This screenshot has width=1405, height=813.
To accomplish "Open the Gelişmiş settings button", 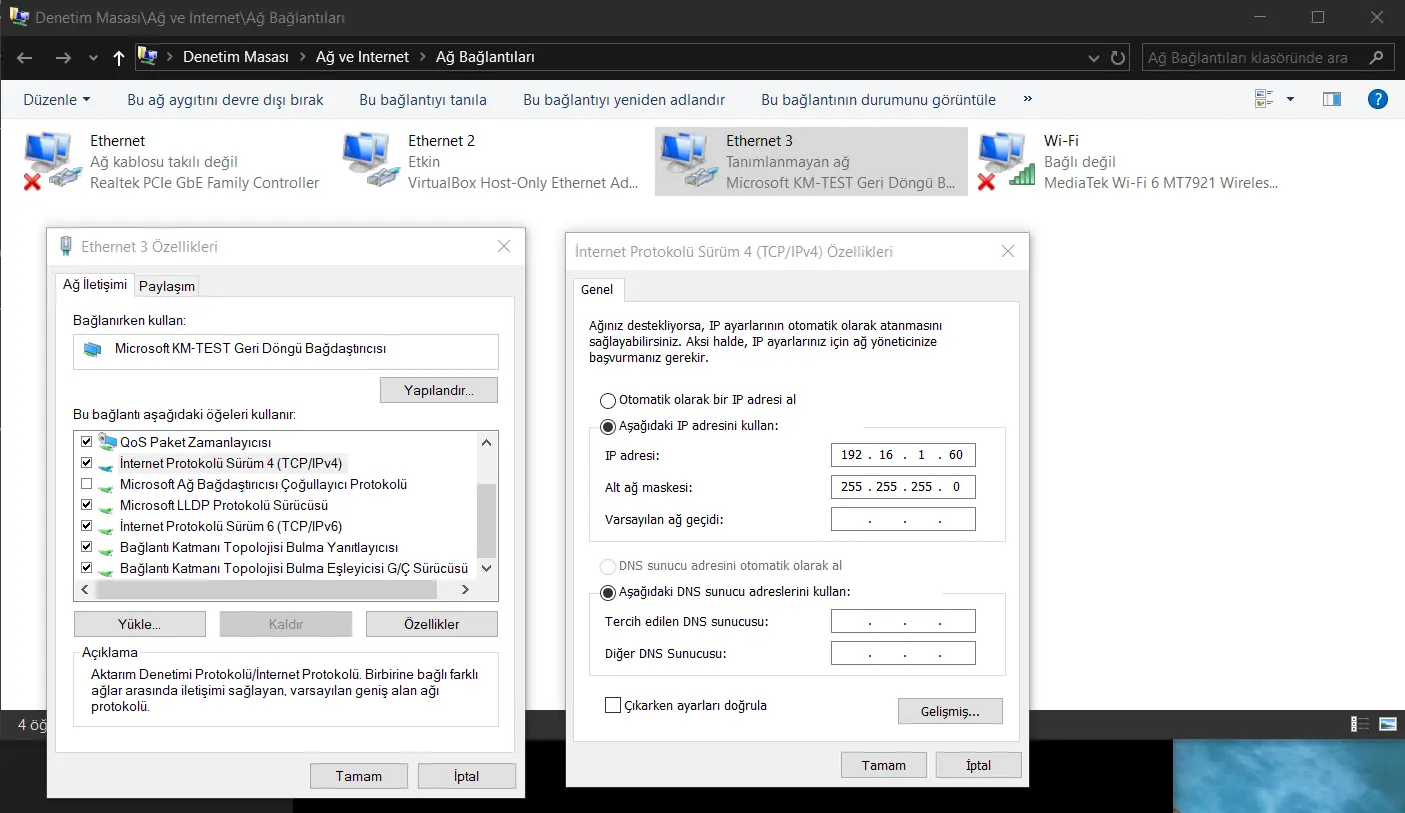I will pos(949,711).
